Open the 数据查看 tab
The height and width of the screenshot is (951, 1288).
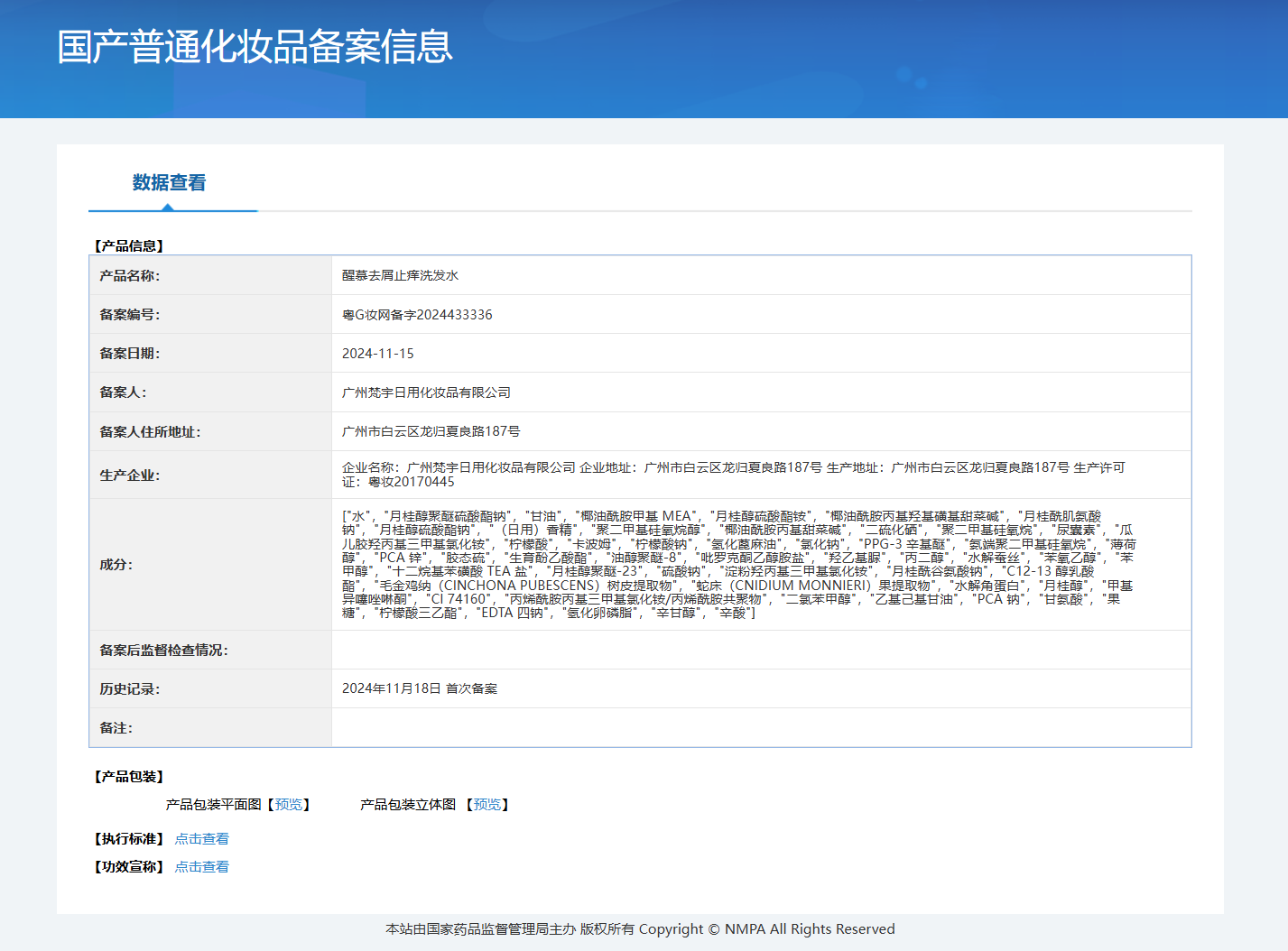point(169,183)
